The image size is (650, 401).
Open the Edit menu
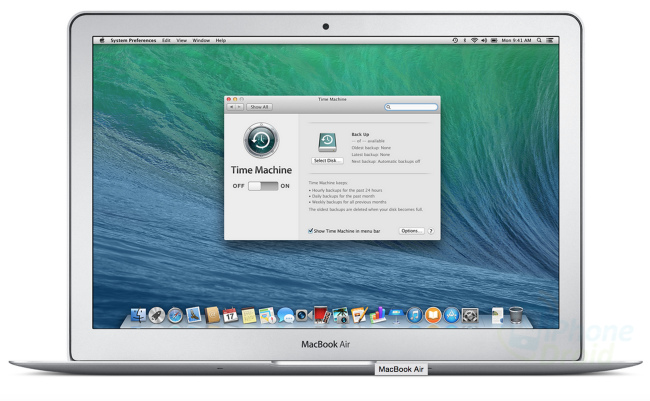(166, 40)
